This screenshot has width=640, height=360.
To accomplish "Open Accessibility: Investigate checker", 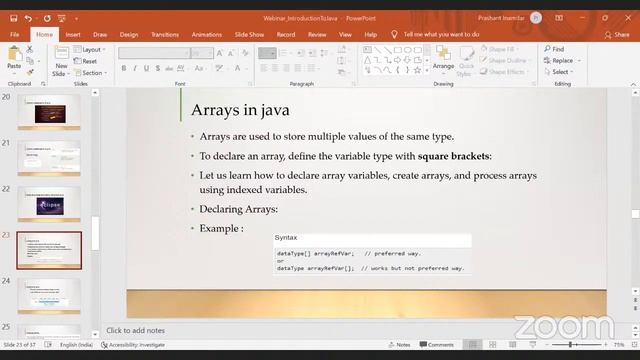I will (x=133, y=345).
